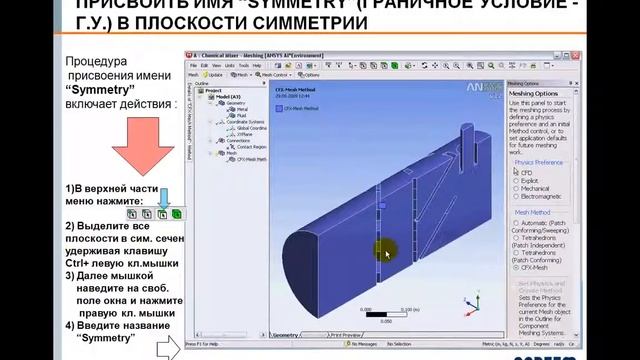Image resolution: width=640 pixels, height=360 pixels.
Task: Open the vertical Details of CFX-Mesh Method tab
Action: pyautogui.click(x=189, y=121)
